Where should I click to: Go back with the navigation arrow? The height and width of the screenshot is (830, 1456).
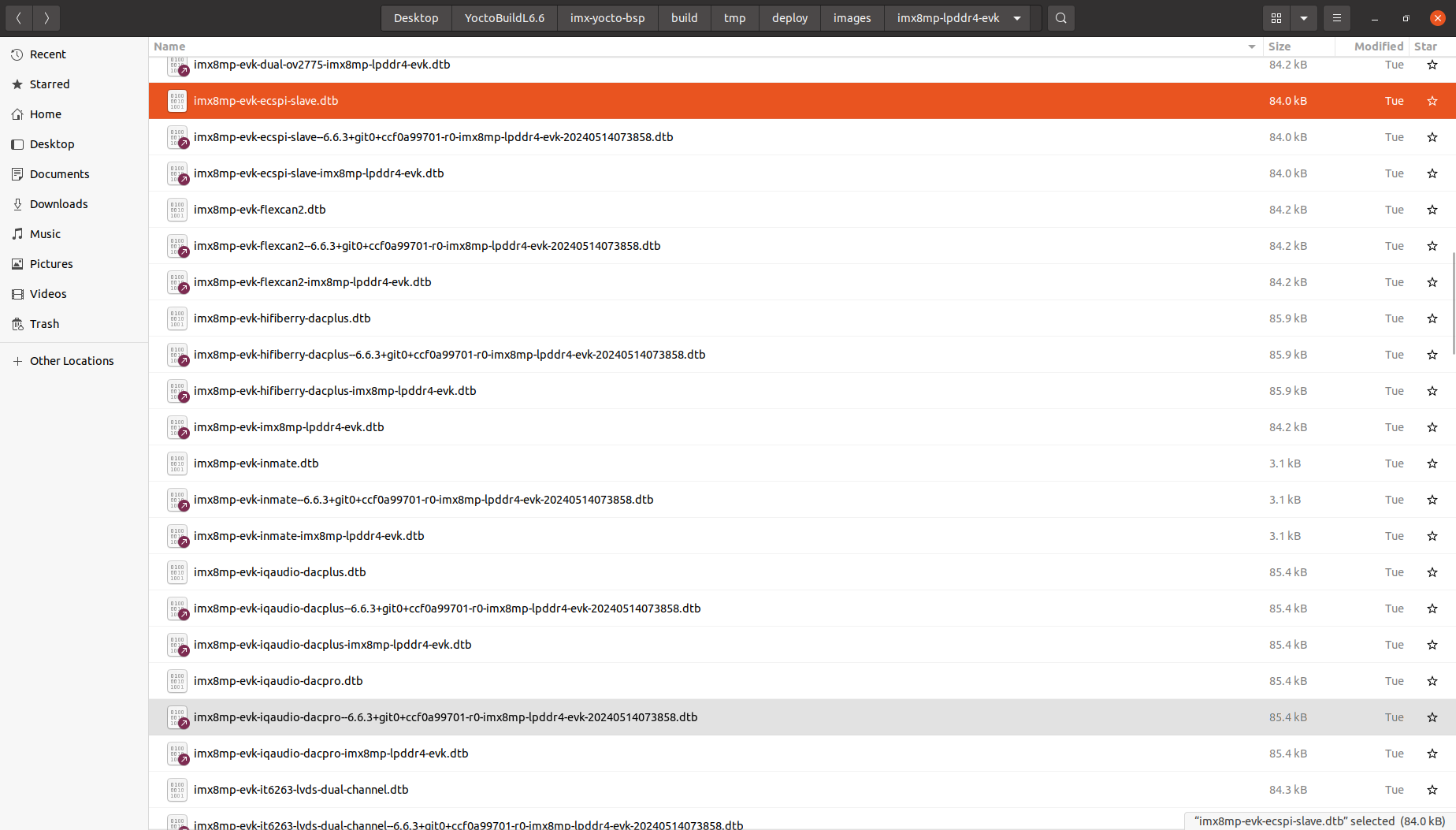[18, 17]
